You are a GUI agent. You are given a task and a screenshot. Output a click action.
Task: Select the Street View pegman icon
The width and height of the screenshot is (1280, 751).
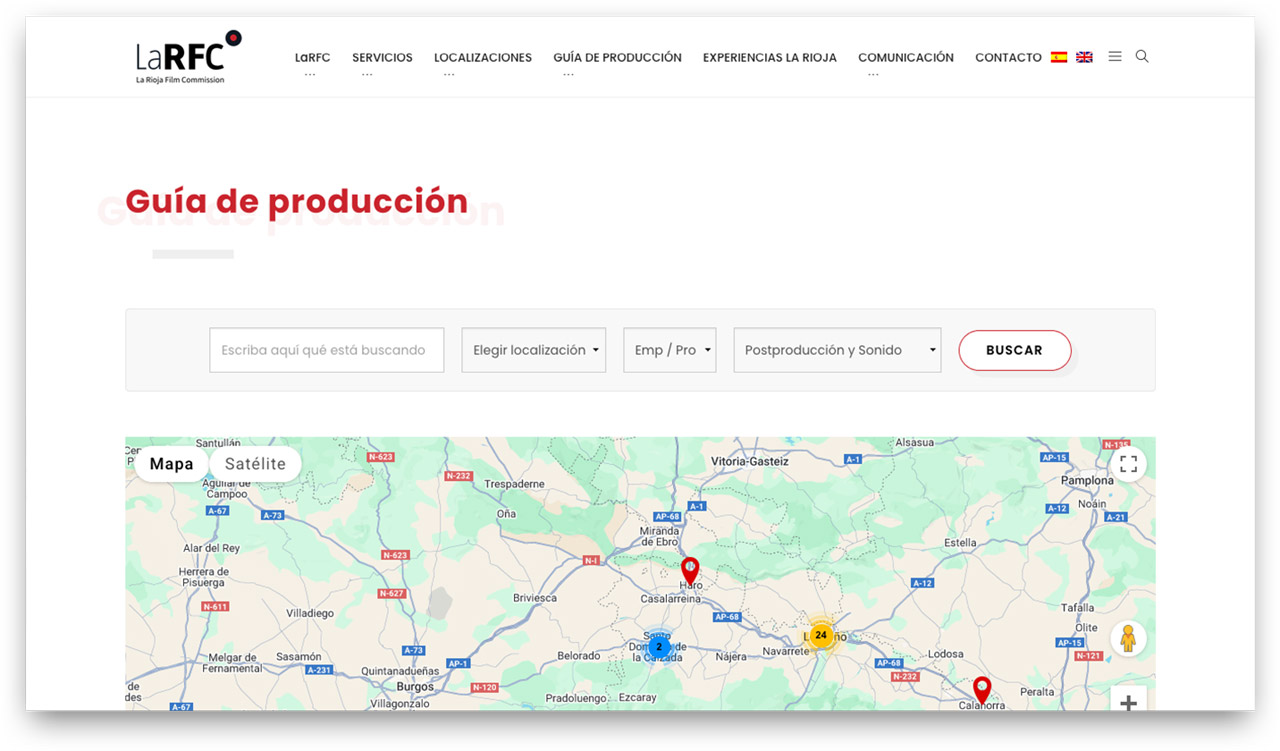(x=1128, y=639)
